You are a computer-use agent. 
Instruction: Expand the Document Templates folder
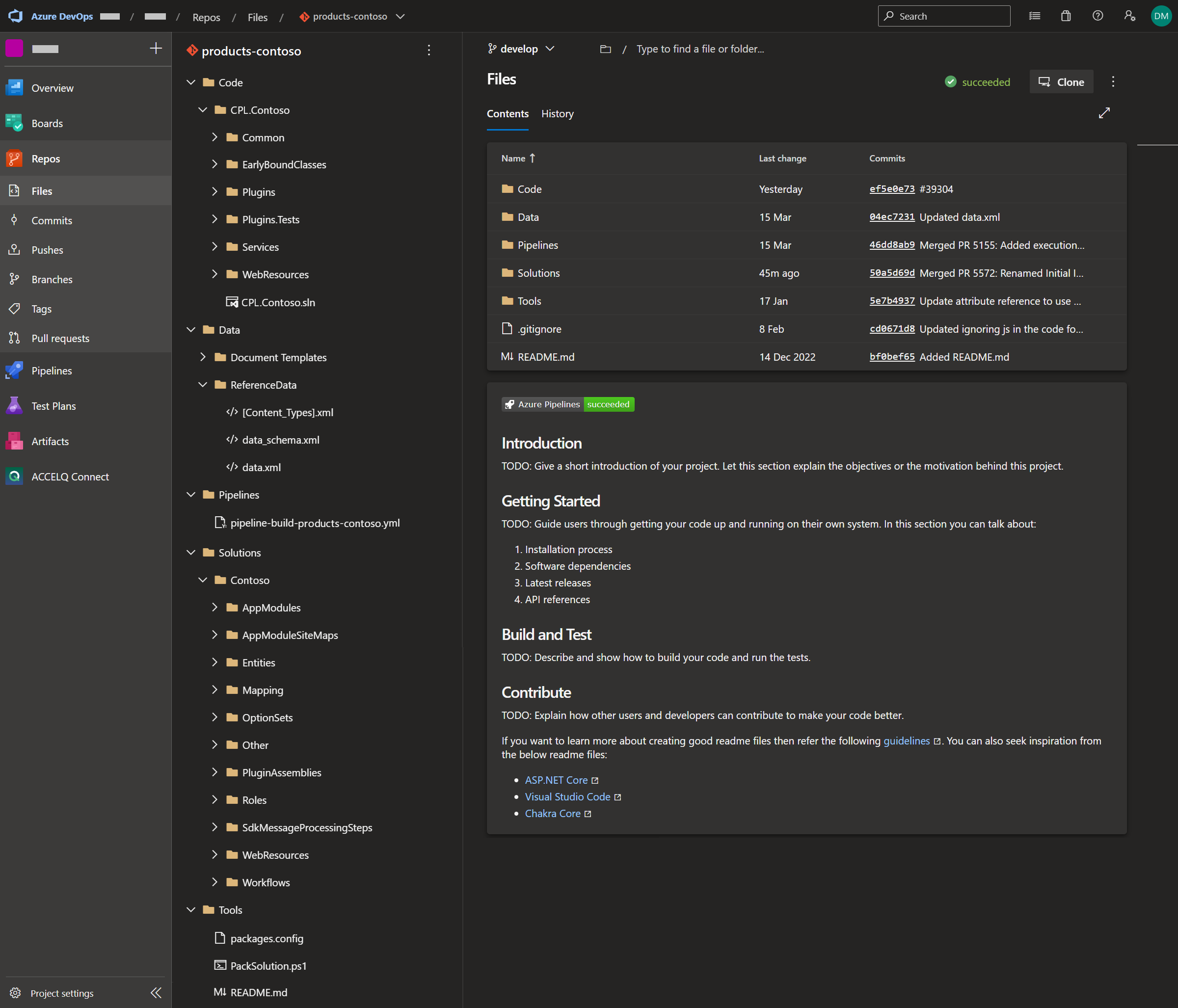202,357
